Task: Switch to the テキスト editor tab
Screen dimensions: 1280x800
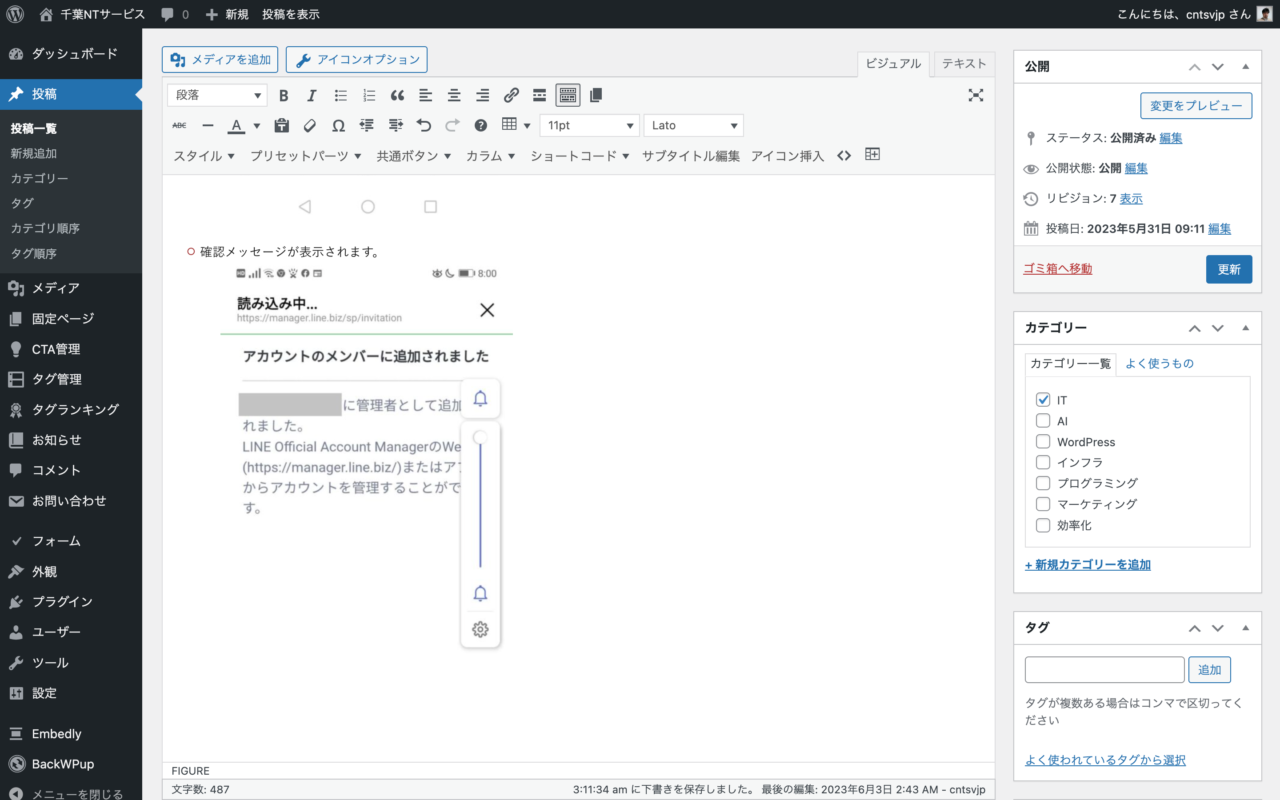Action: click(963, 64)
